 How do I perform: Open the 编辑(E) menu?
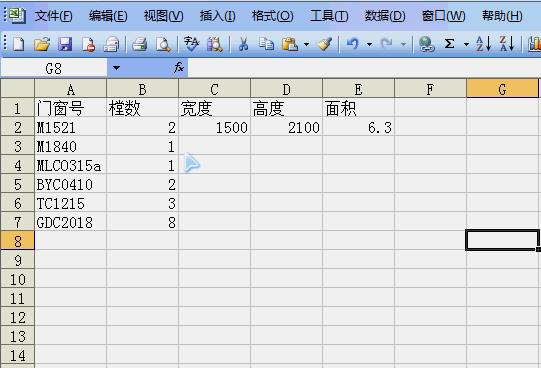(x=108, y=16)
